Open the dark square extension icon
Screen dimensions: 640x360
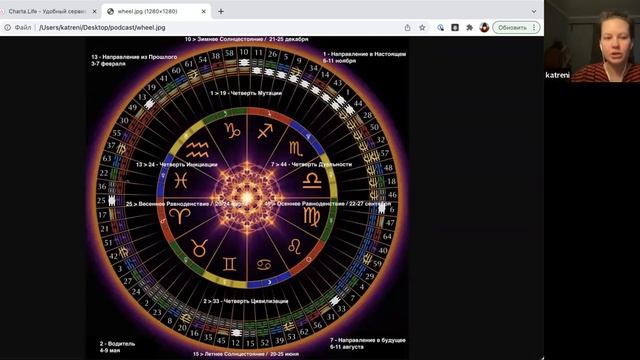pos(455,27)
